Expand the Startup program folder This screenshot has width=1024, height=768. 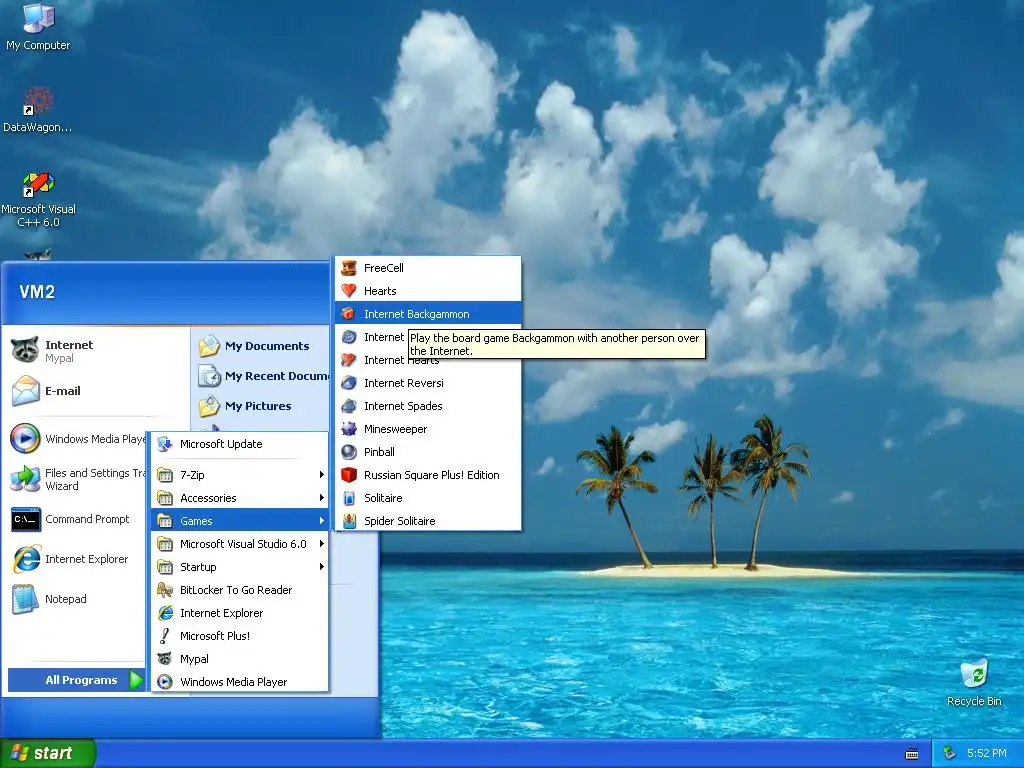[240, 567]
